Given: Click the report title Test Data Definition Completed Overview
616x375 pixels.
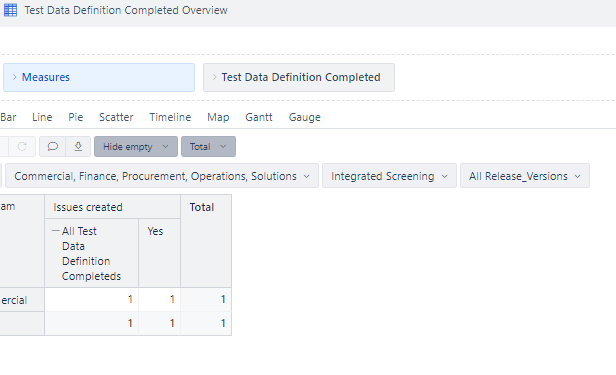Looking at the screenshot, I should click(x=126, y=10).
